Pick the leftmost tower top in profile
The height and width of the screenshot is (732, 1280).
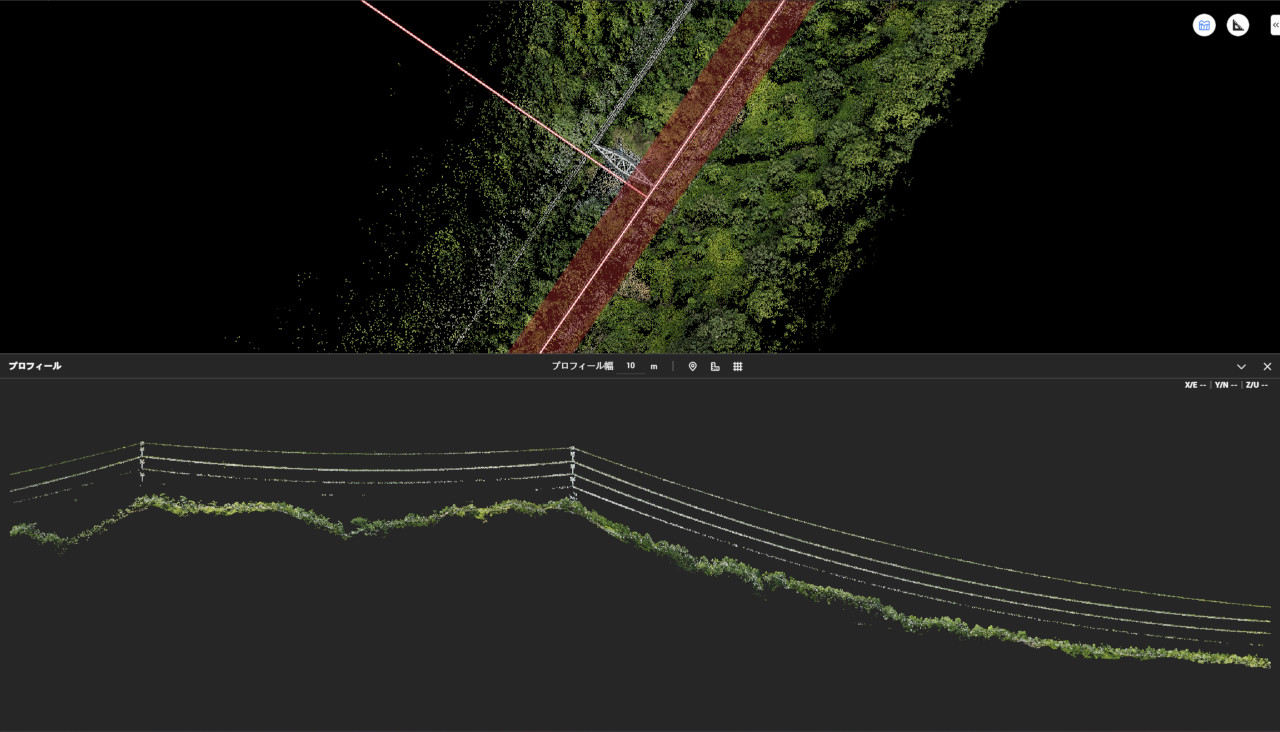coord(142,443)
